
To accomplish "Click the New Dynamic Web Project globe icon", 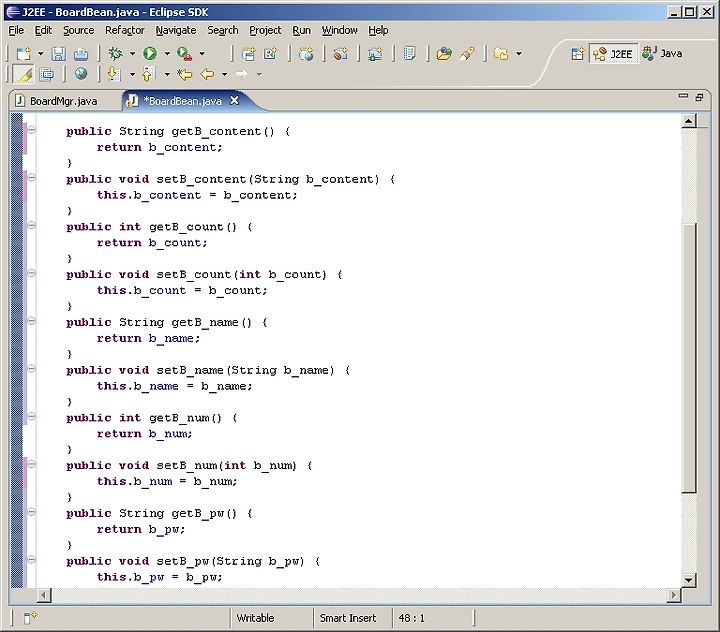I will [x=306, y=54].
